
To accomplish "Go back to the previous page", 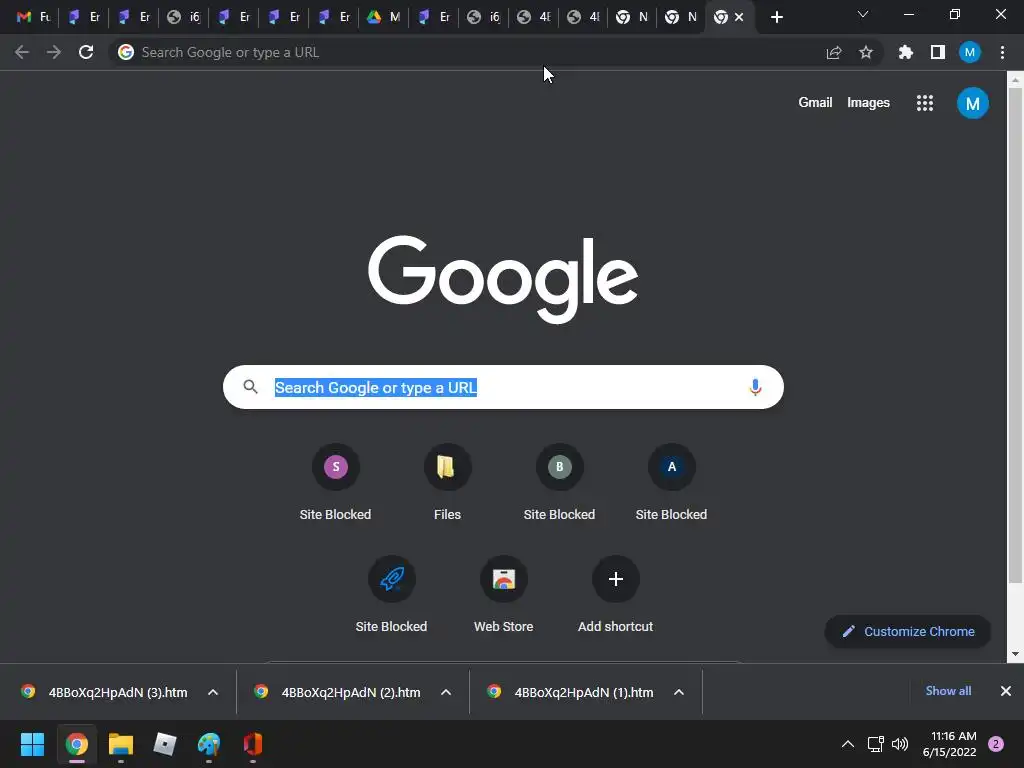I will click(22, 52).
